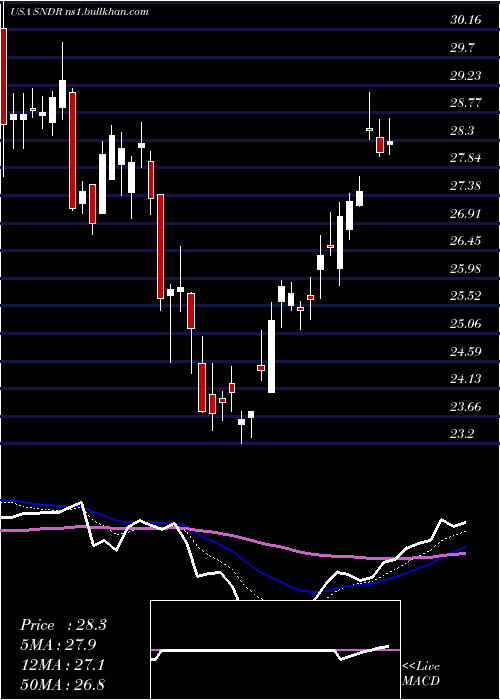
Task: Click the 23.66 price axis label
Action: tap(466, 407)
